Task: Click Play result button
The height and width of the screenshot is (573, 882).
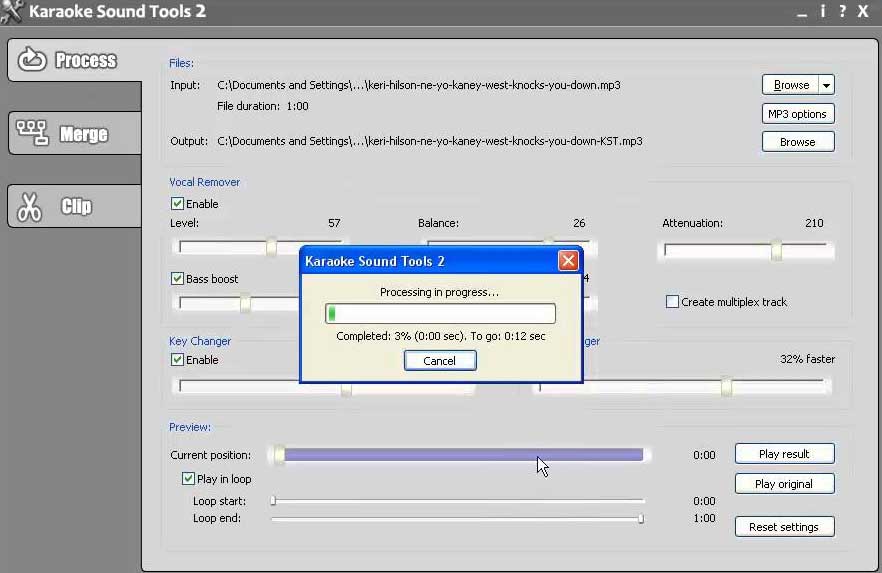Action: 784,454
